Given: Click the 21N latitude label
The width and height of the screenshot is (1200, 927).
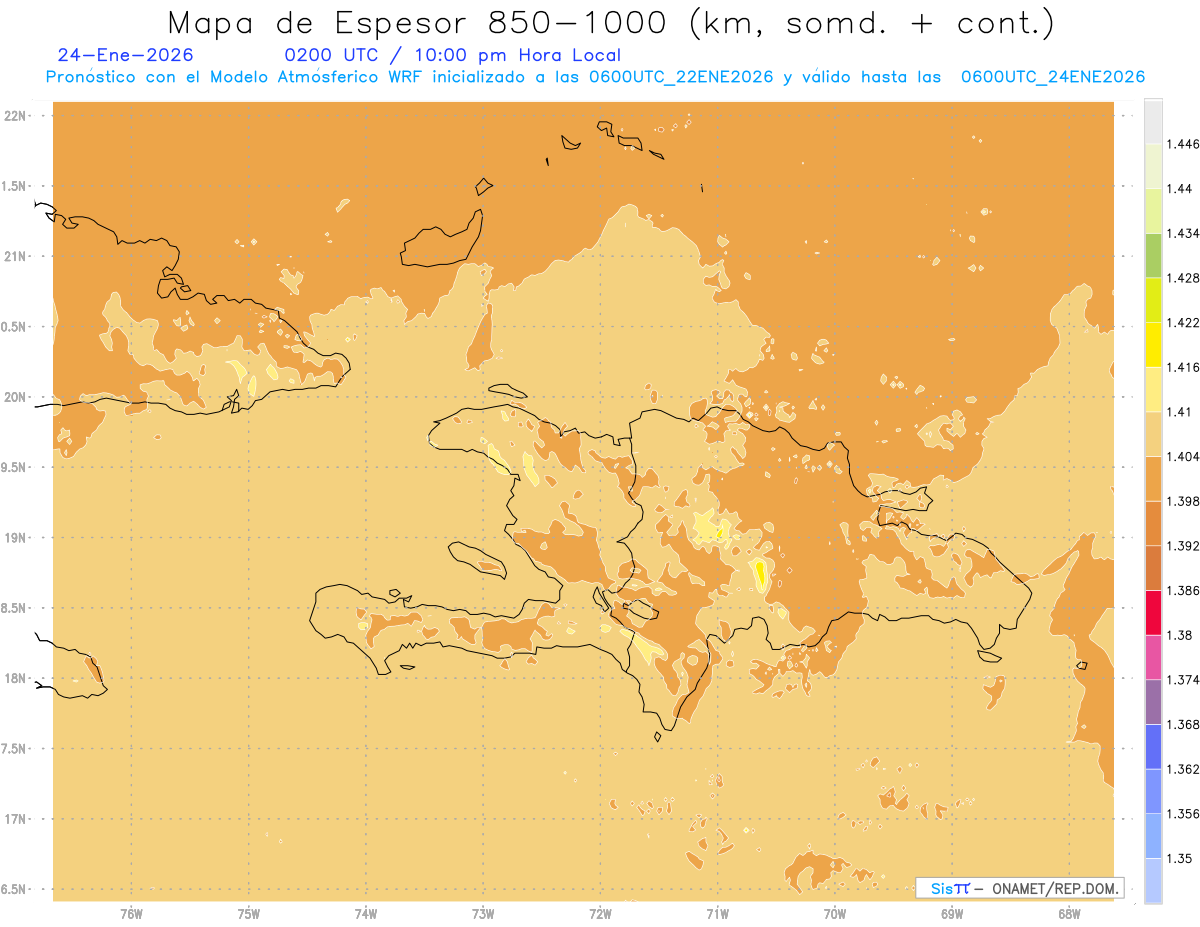Looking at the screenshot, I should (x=16, y=256).
